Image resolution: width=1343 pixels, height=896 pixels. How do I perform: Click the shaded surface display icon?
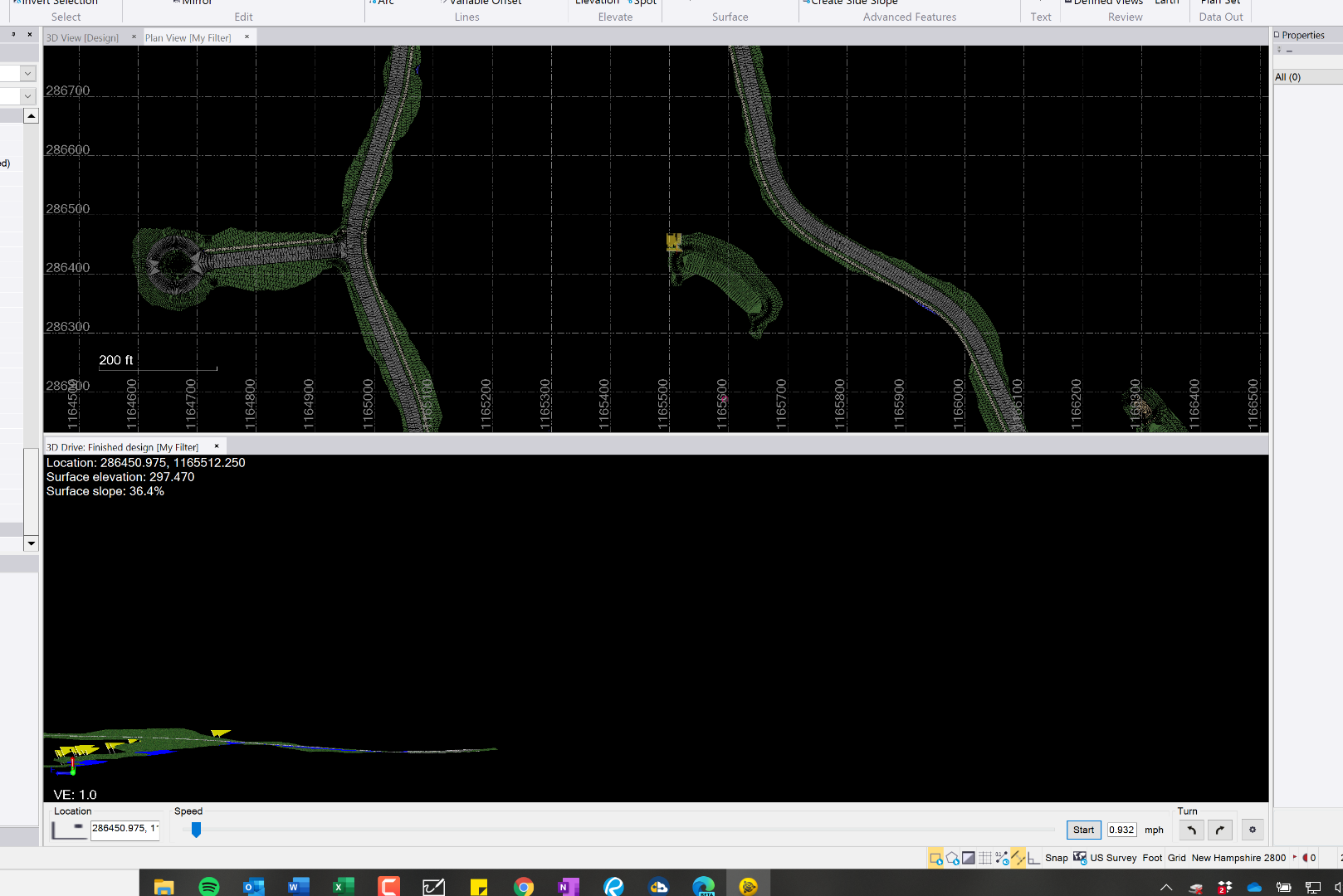(969, 858)
